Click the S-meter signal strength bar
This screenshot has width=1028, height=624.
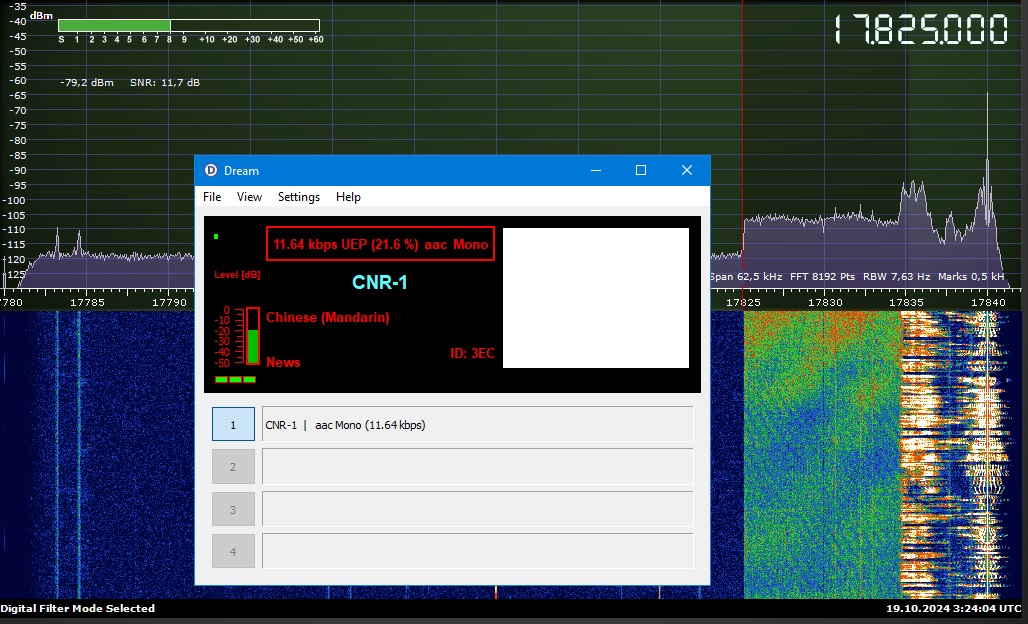click(x=189, y=26)
